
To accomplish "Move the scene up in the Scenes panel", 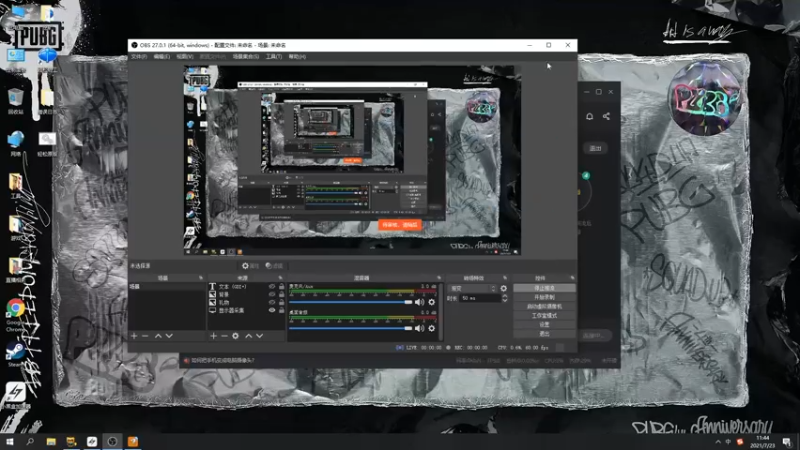I will (x=158, y=336).
